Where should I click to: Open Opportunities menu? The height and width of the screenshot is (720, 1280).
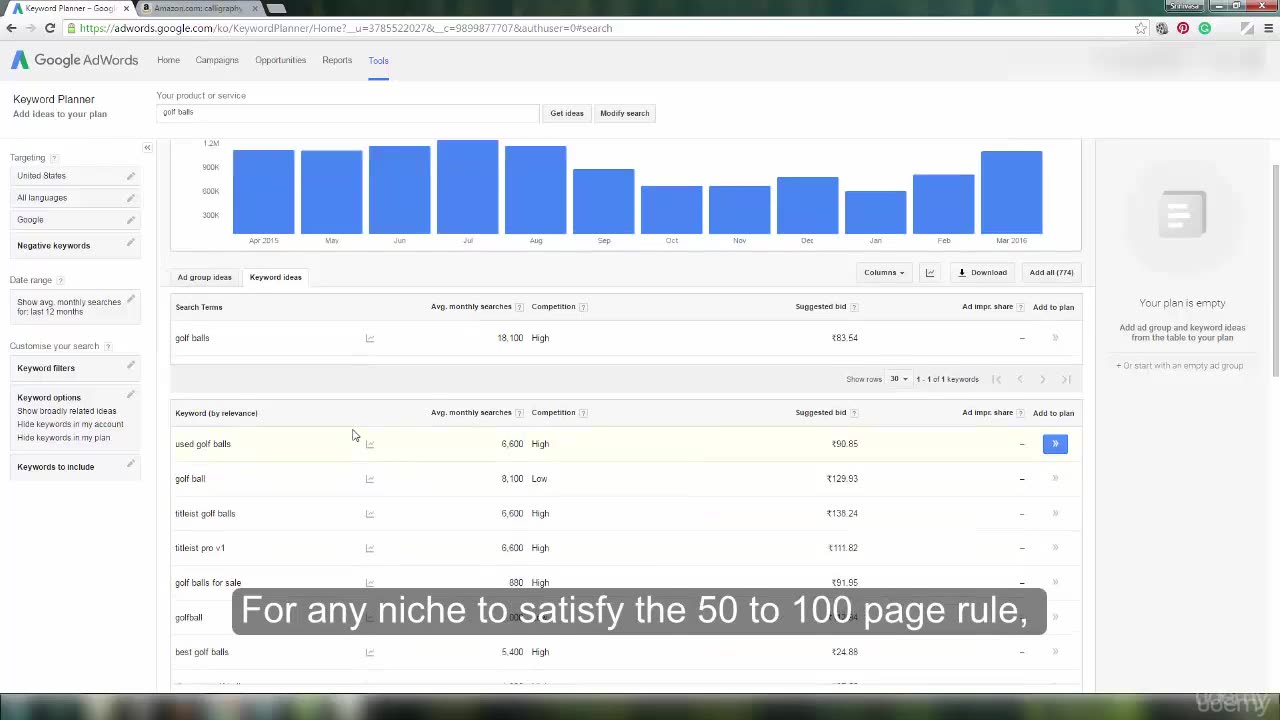pos(280,60)
